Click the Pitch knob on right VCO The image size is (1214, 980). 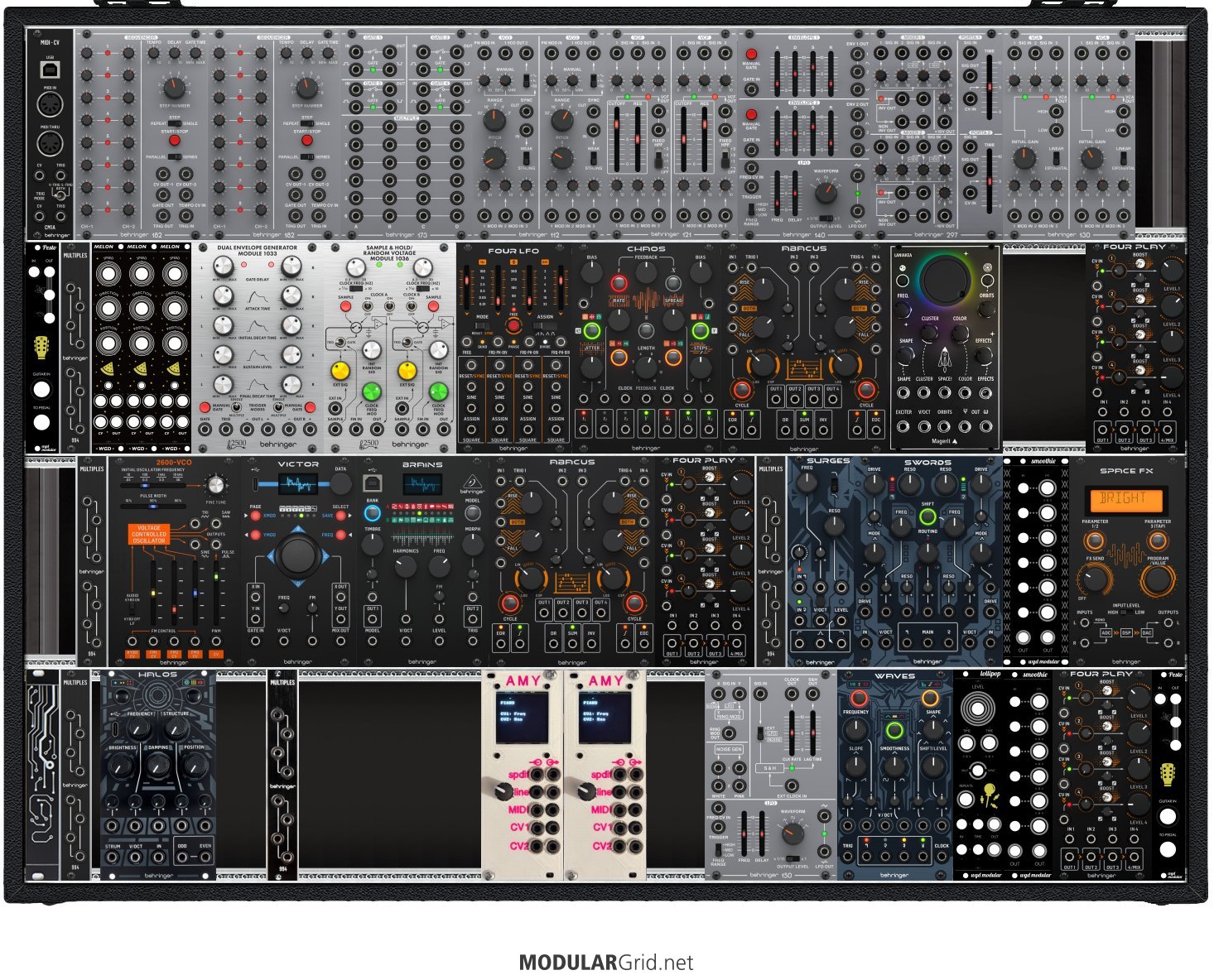(x=561, y=157)
